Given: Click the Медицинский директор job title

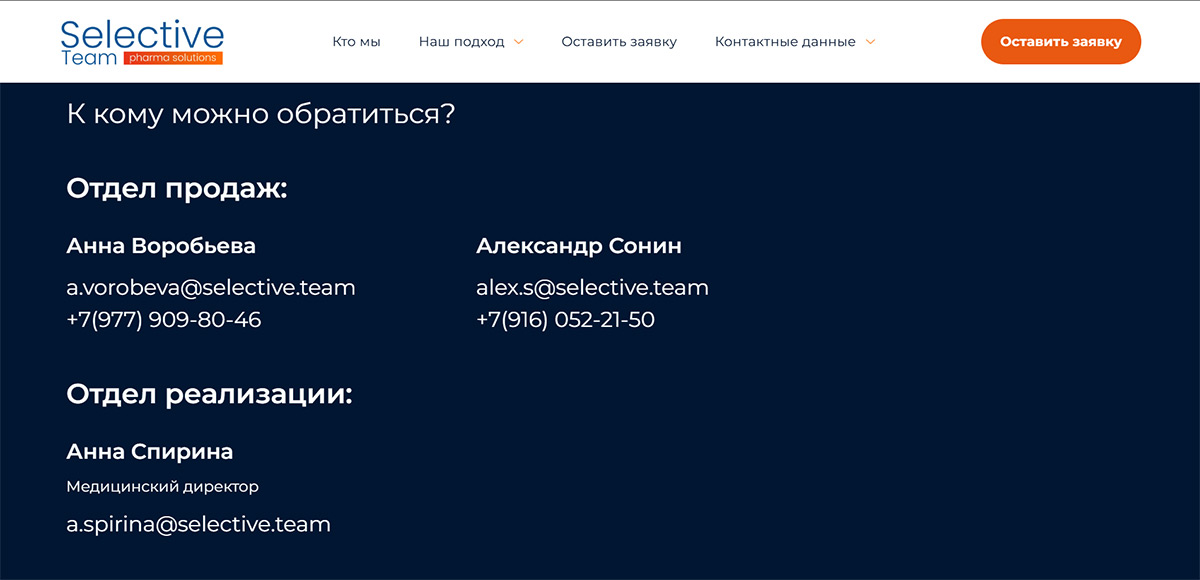Looking at the screenshot, I should pyautogui.click(x=162, y=487).
